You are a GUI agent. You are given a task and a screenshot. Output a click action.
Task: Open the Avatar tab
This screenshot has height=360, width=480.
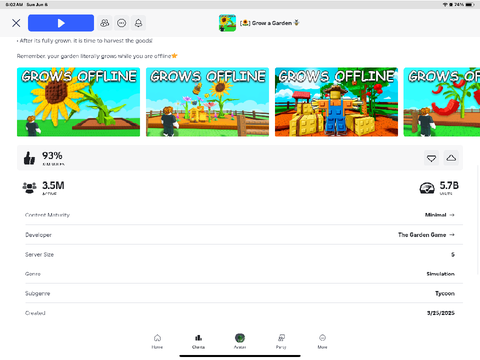point(240,342)
